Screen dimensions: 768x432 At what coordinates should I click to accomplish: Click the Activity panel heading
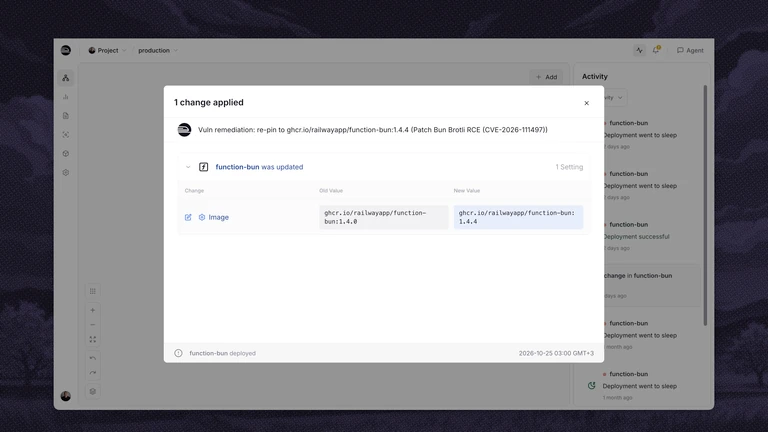(595, 76)
